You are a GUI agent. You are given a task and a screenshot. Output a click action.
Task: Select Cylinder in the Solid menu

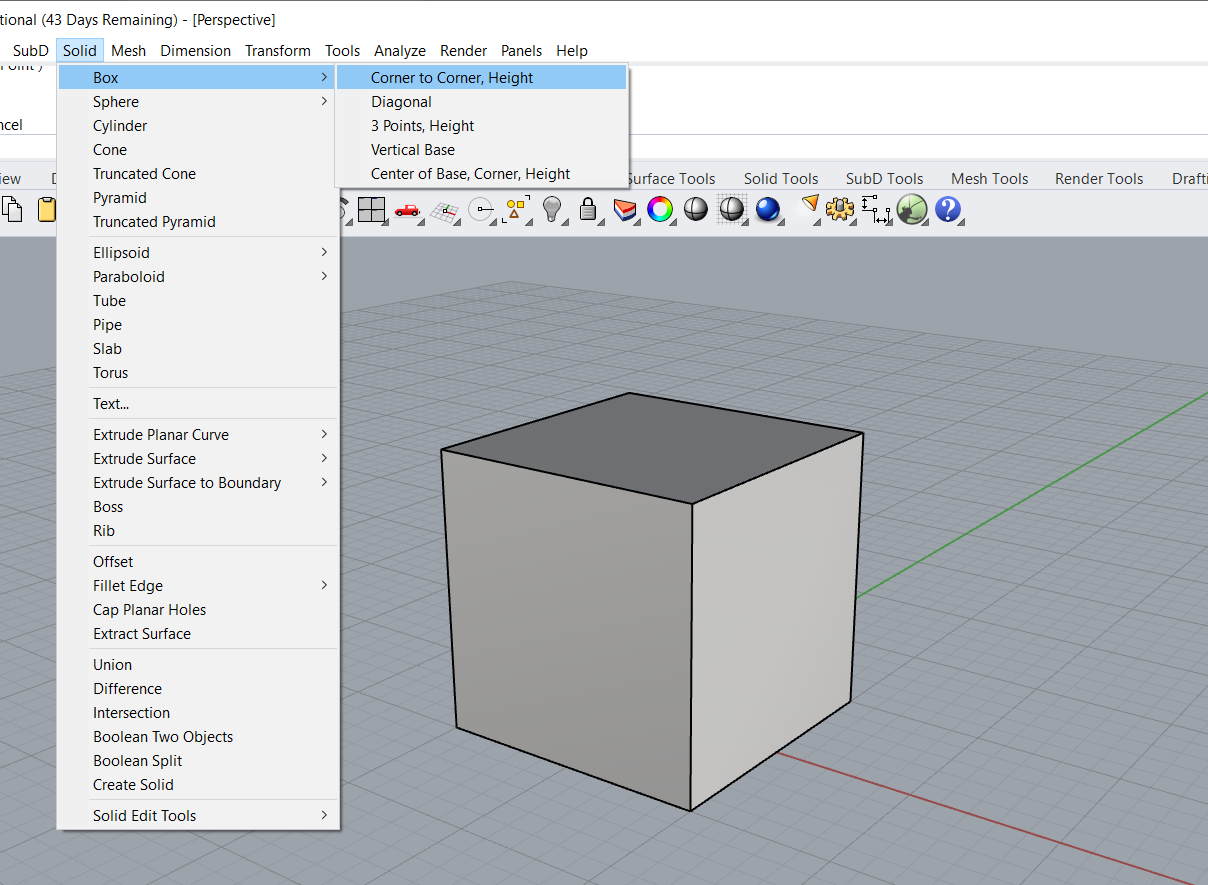coord(120,126)
